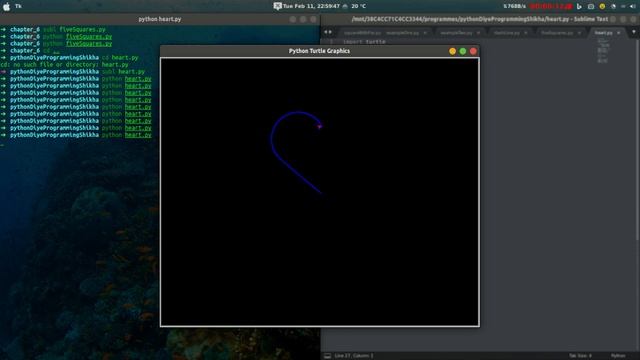Image resolution: width=640 pixels, height=360 pixels.
Task: Click the weather icon beside 20 °C
Action: click(345, 6)
